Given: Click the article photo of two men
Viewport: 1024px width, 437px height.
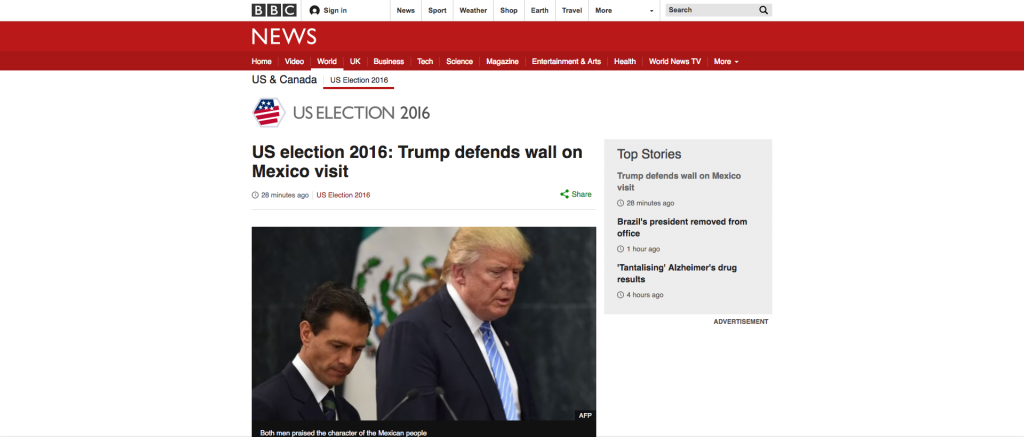Looking at the screenshot, I should pos(424,323).
